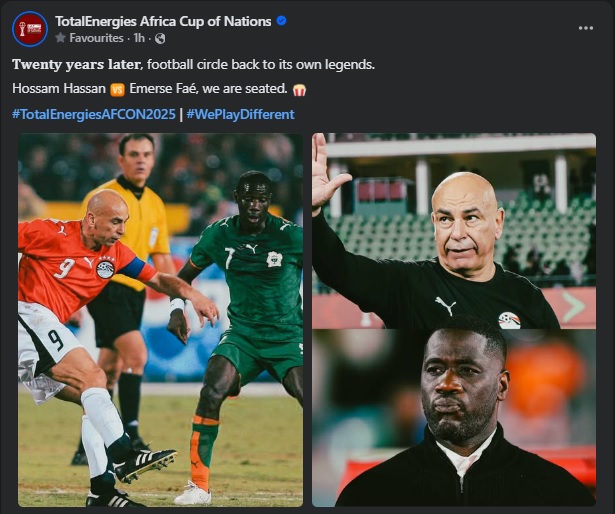Click the orange VS emoji
Image resolution: width=615 pixels, height=514 pixels.
tap(117, 90)
